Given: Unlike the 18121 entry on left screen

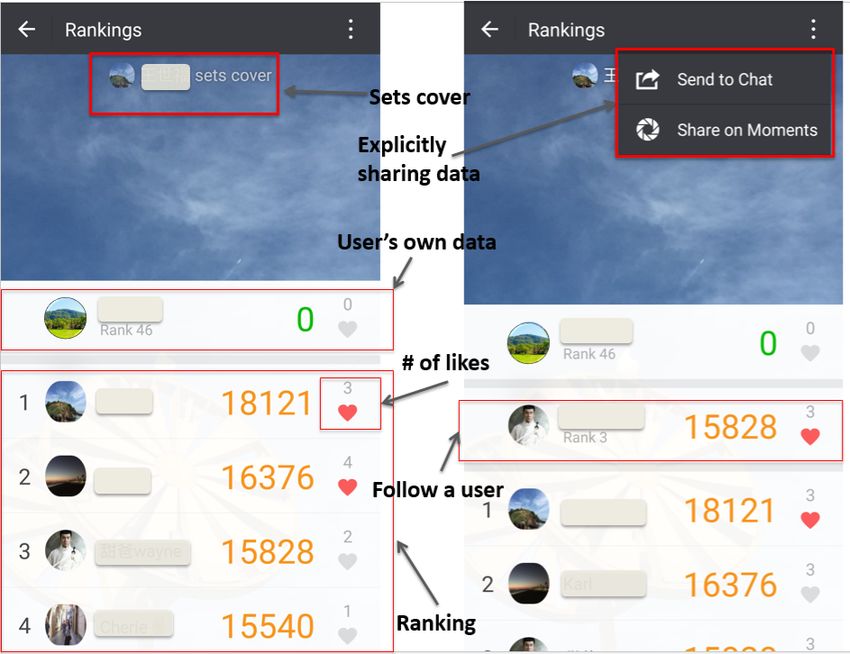Looking at the screenshot, I should coord(347,412).
